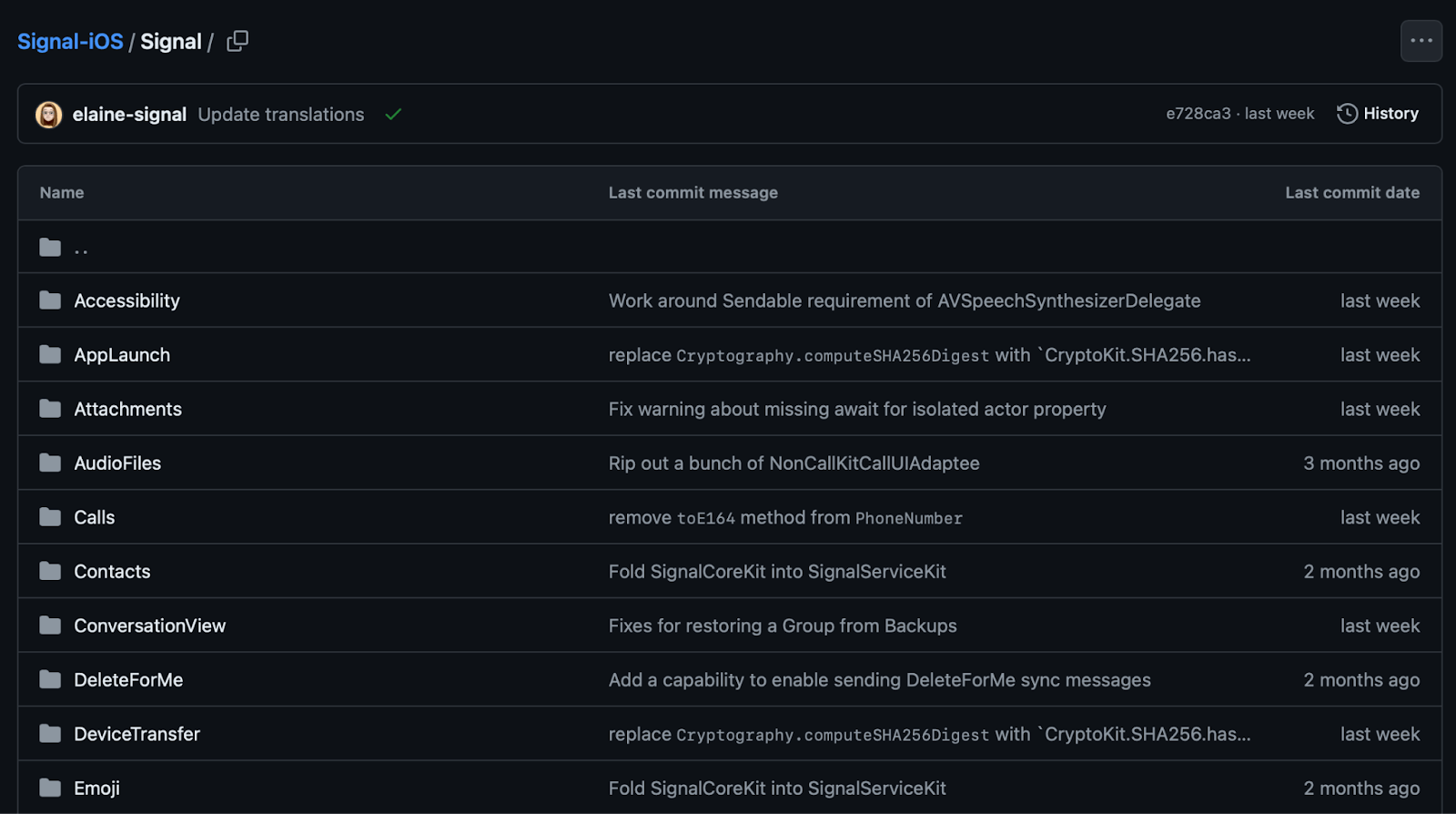Navigate to Signal-iOS repository root
Screen dimensions: 1456x814
[70, 42]
